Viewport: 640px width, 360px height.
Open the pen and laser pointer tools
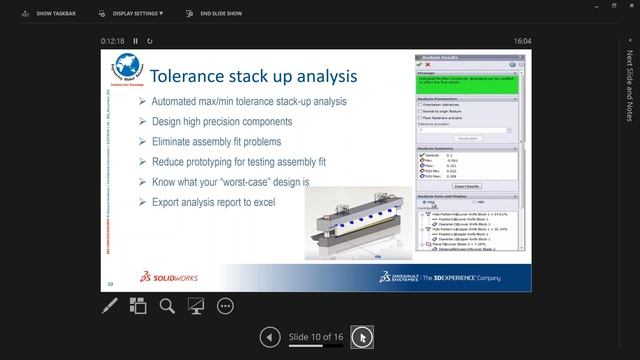coord(109,306)
